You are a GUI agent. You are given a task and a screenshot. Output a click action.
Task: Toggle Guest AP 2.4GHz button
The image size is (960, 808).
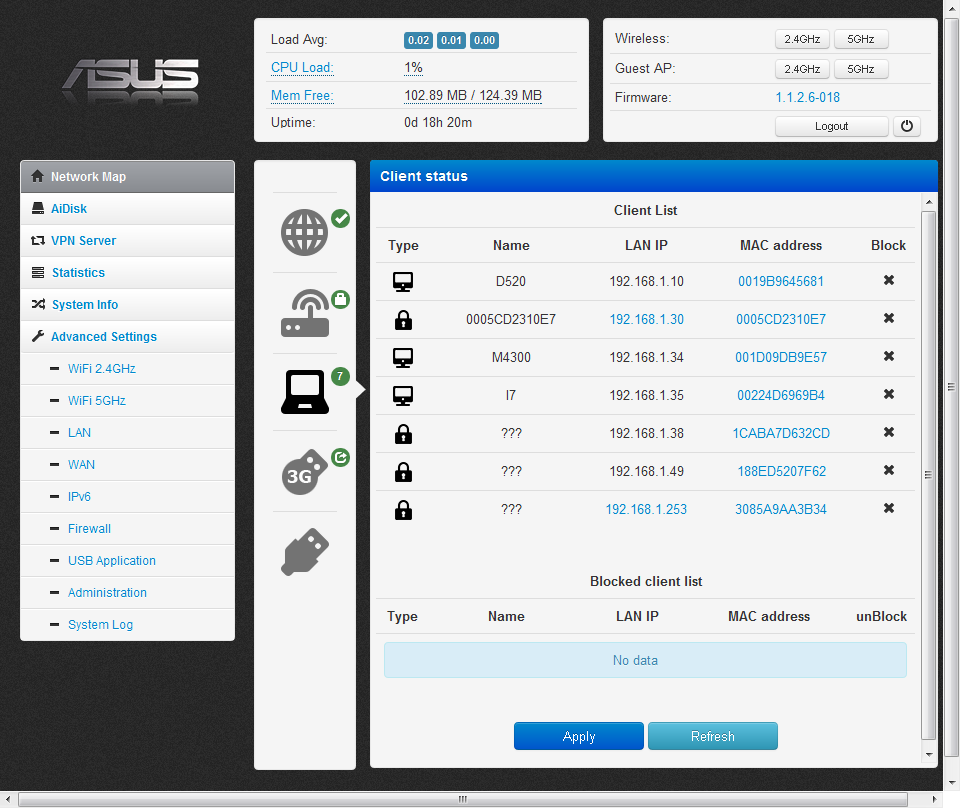[802, 70]
